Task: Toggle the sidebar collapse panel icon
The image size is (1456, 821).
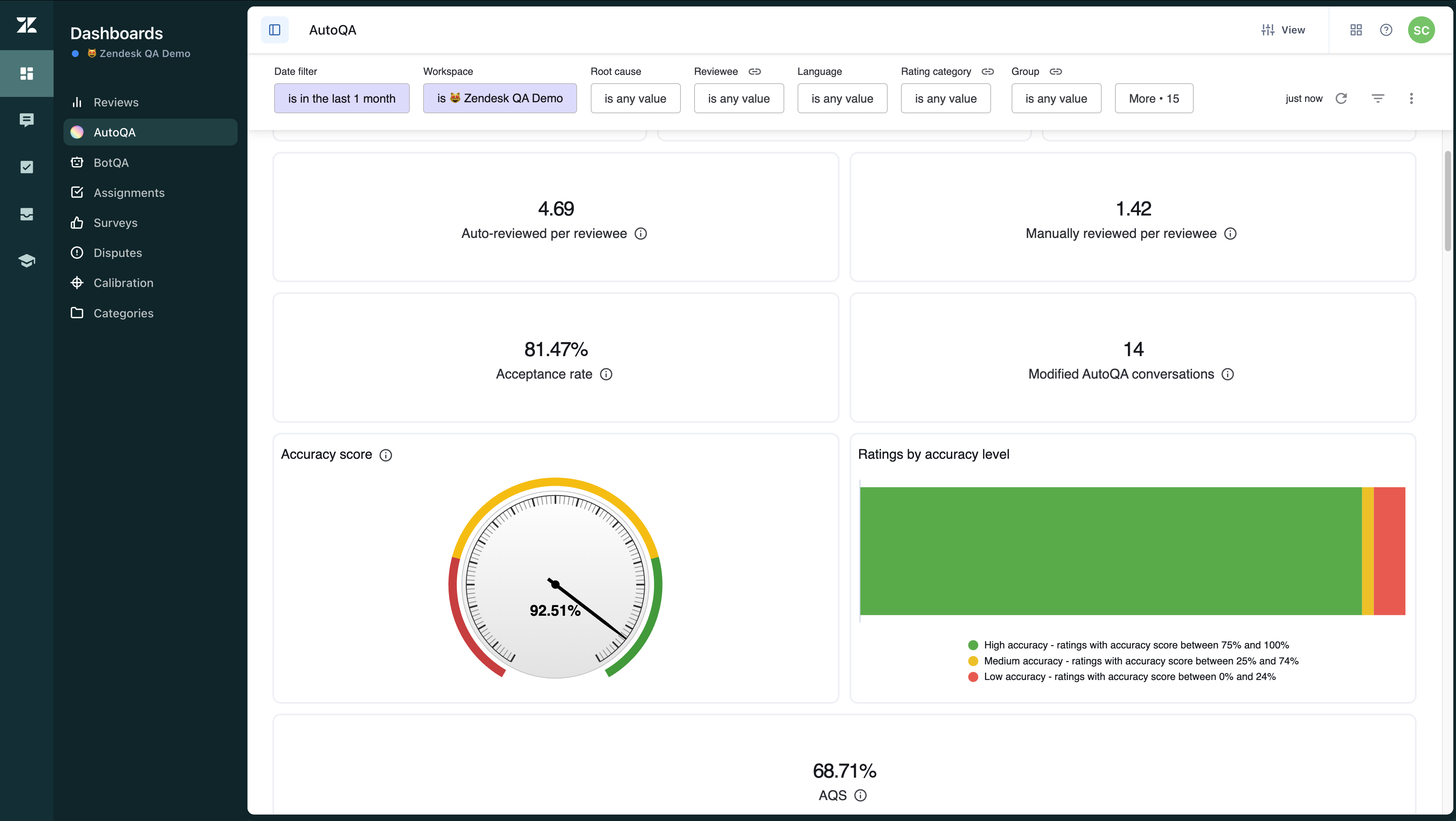Action: pyautogui.click(x=275, y=30)
